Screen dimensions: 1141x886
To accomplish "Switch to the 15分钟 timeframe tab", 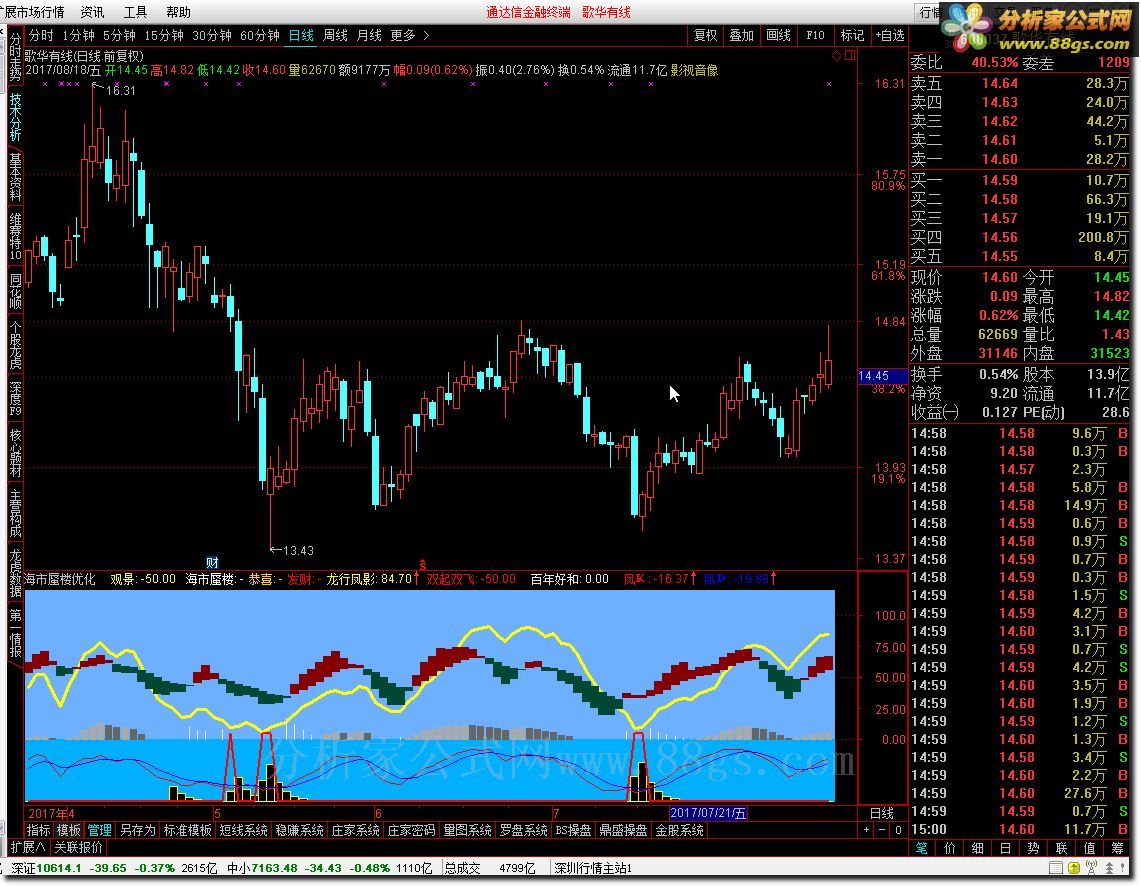I will (164, 35).
